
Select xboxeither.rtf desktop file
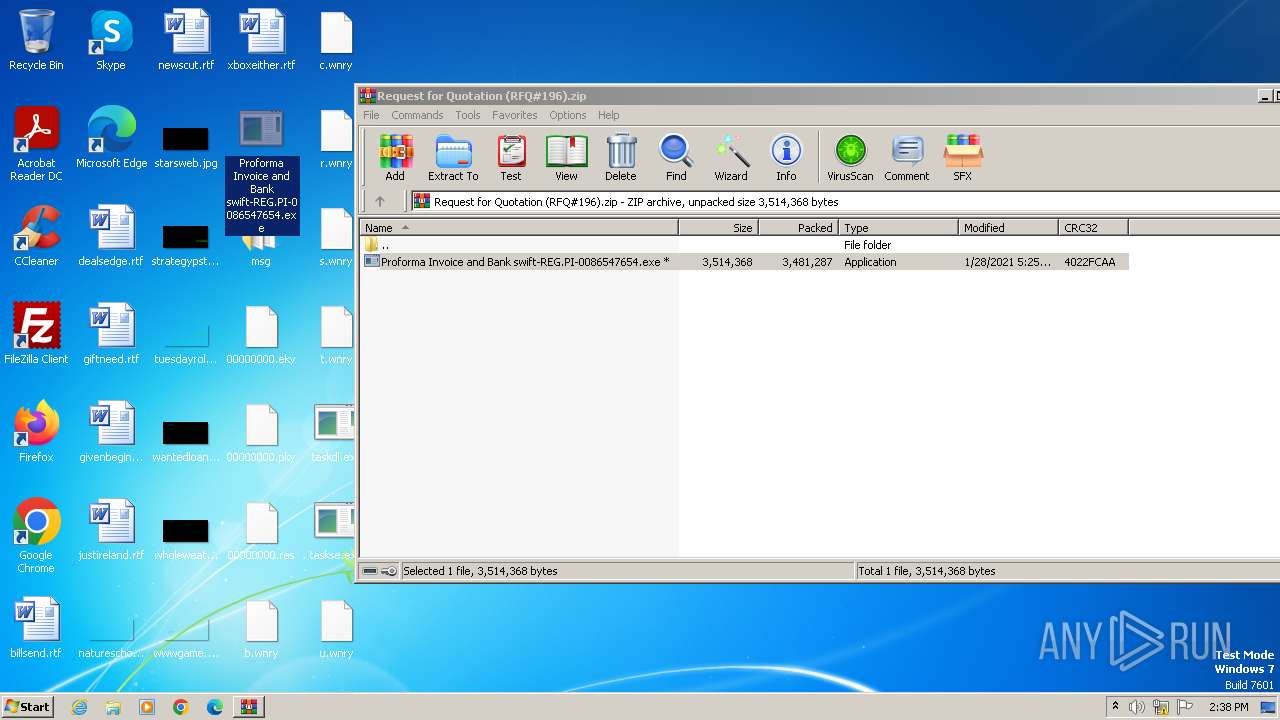[x=261, y=41]
